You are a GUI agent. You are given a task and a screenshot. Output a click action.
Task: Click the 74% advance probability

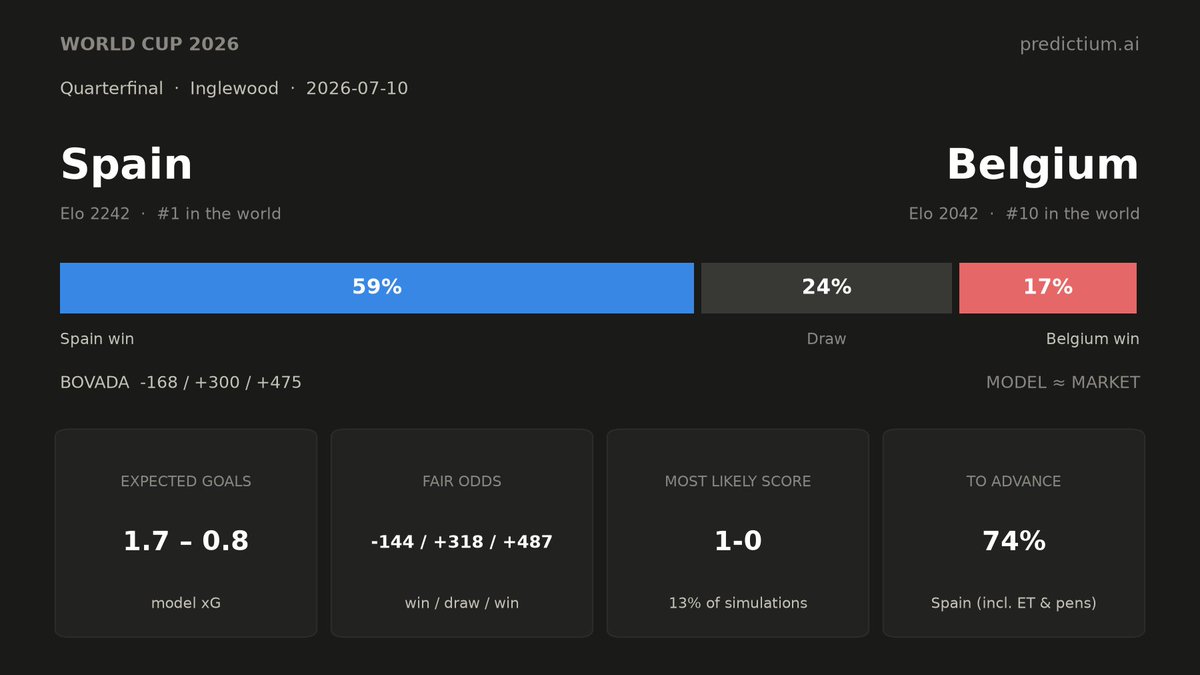(1014, 541)
